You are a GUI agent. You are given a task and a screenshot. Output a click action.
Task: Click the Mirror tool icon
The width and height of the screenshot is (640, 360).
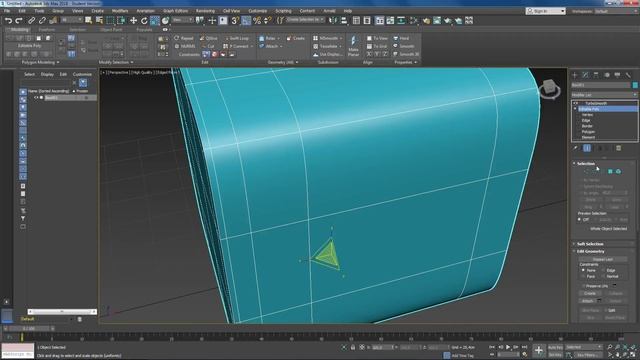coord(333,20)
